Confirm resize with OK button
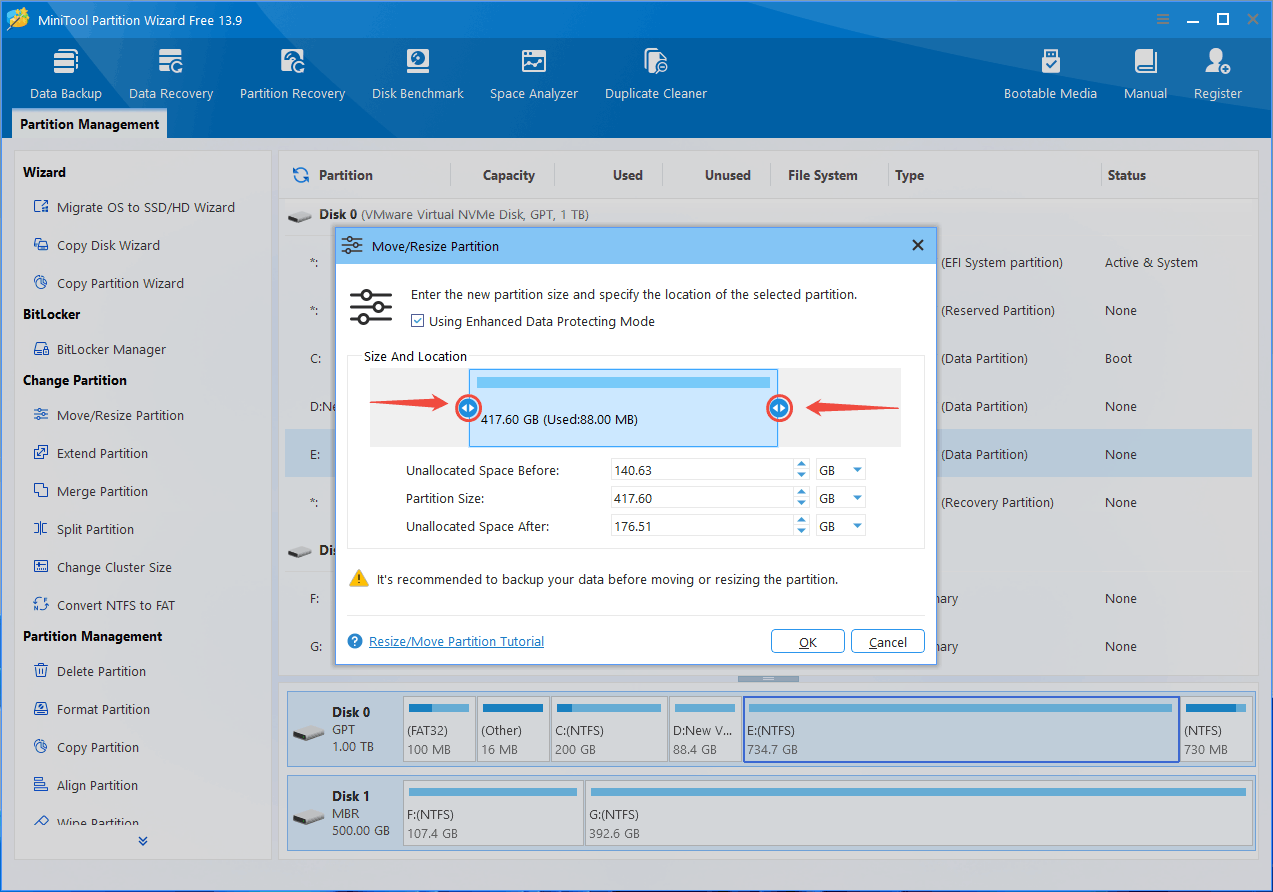The width and height of the screenshot is (1273, 892). 808,642
